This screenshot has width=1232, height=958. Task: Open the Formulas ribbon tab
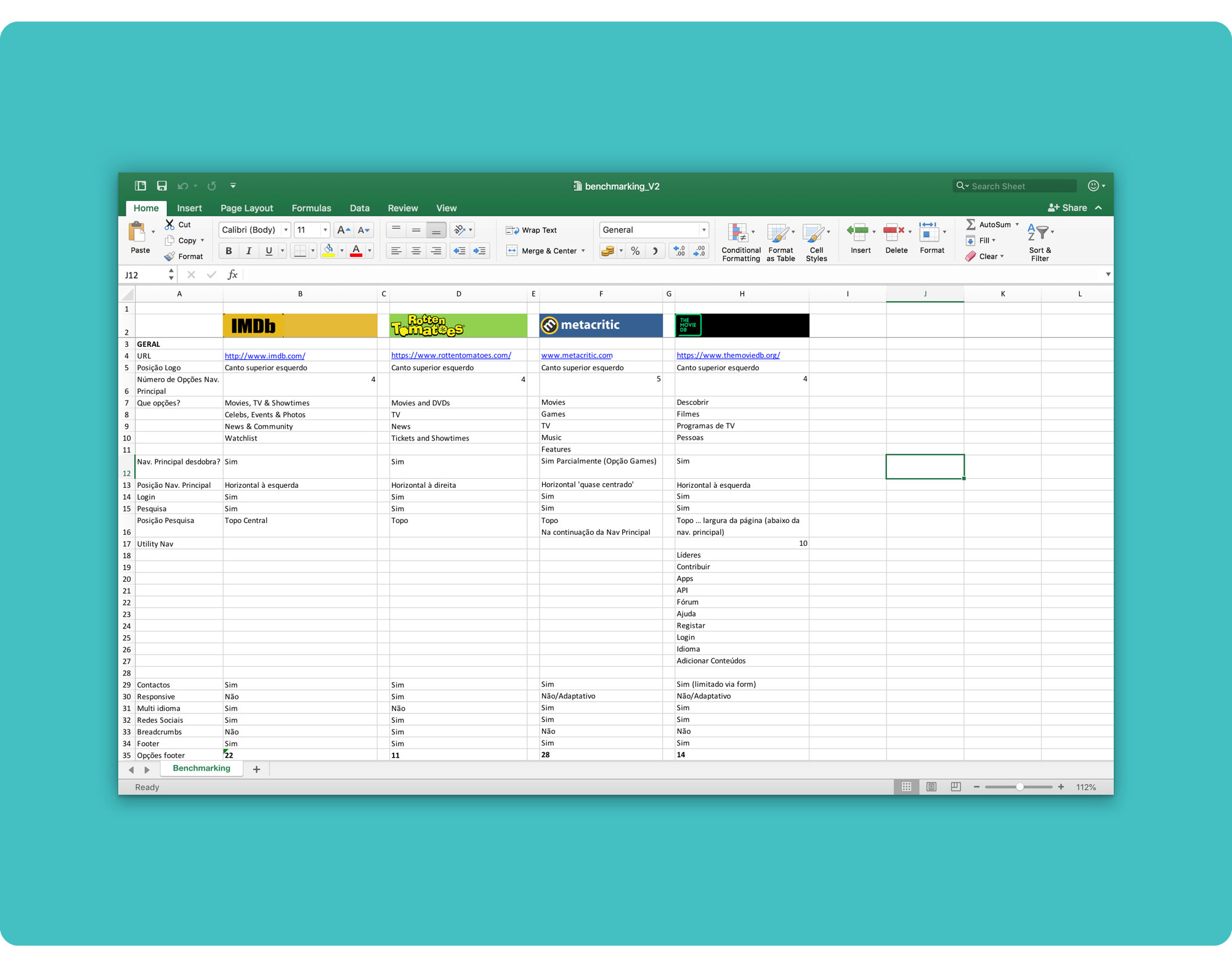[310, 207]
